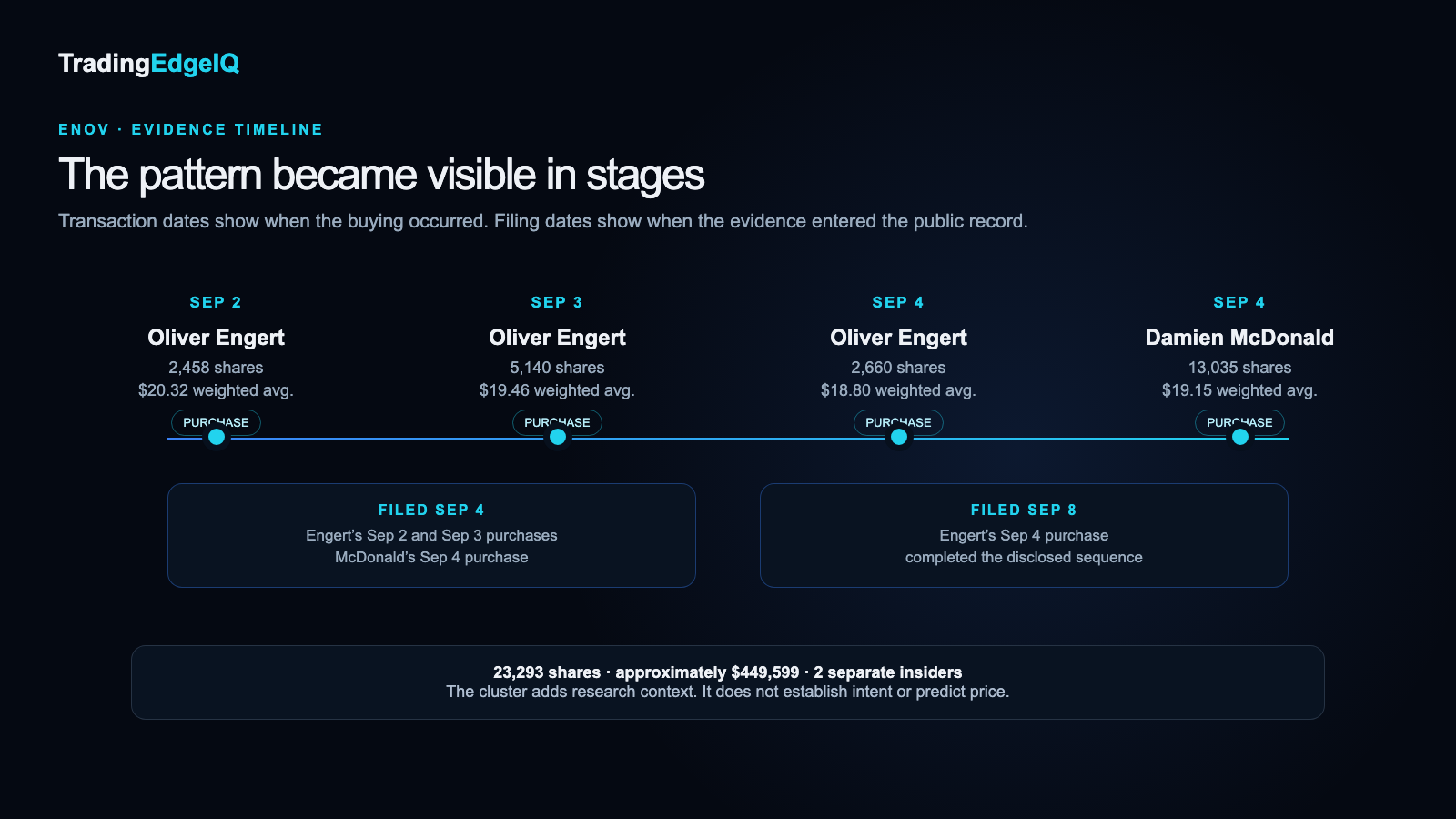Click Oliver Engert name under SEP 2
1456x819 pixels.
click(216, 338)
